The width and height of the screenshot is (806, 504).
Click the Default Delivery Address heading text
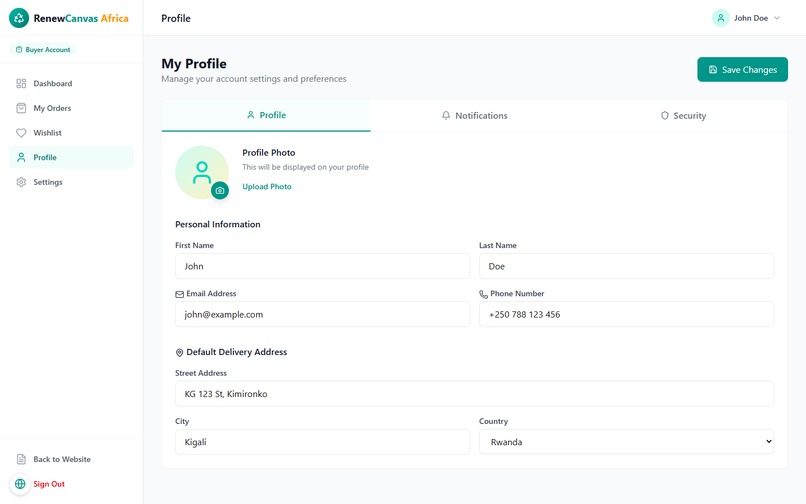236,352
